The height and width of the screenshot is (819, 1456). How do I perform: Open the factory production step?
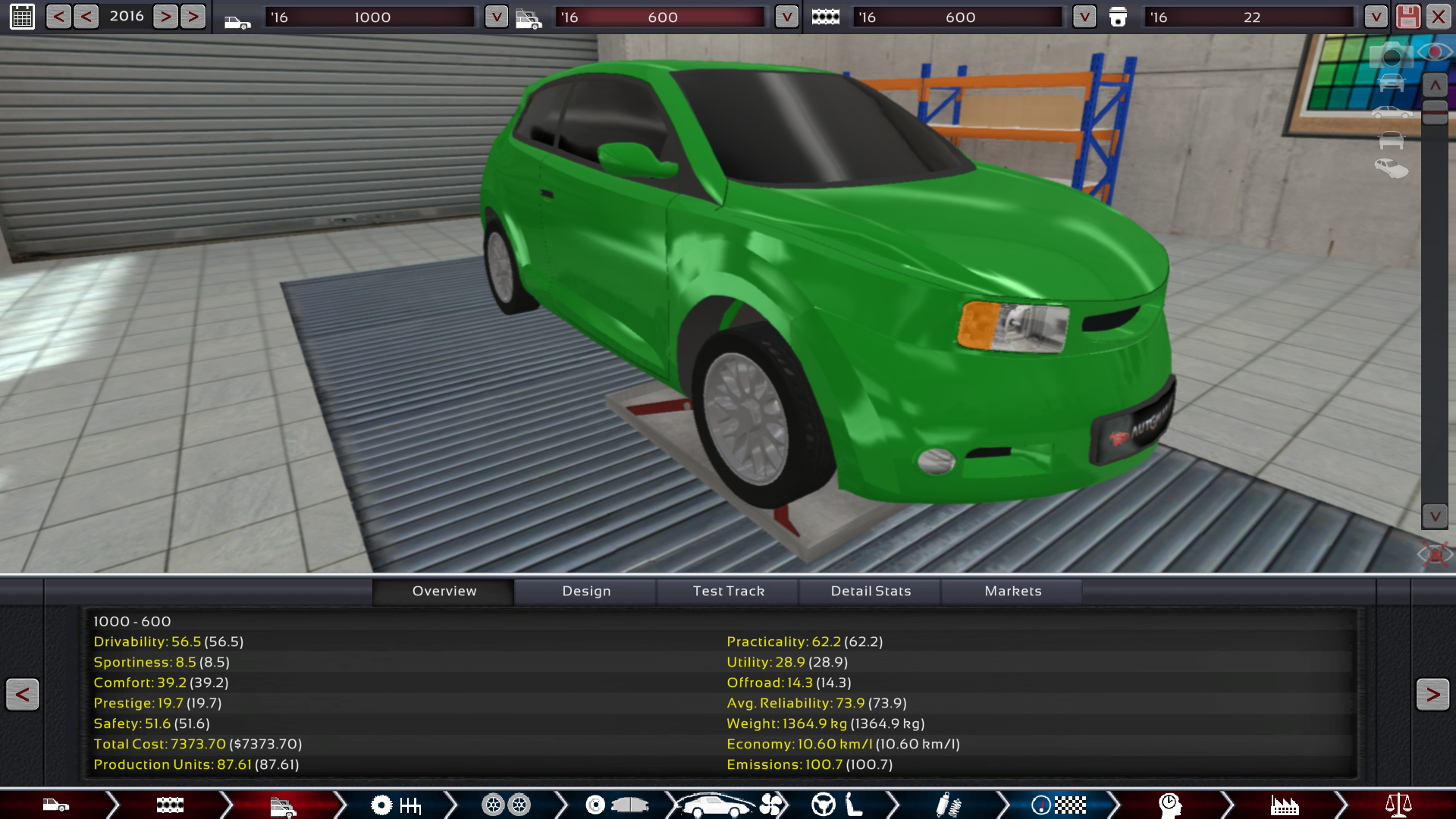[1284, 805]
